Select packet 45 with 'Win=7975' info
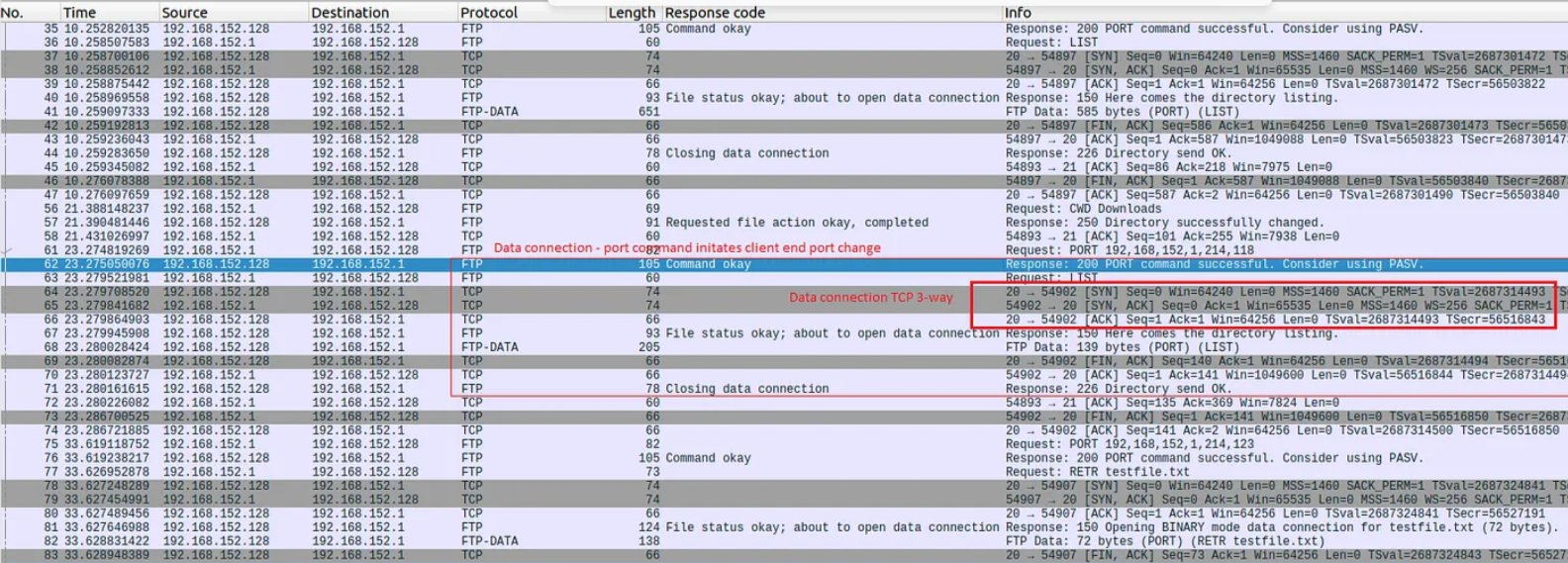The image size is (1568, 563). coord(784,167)
